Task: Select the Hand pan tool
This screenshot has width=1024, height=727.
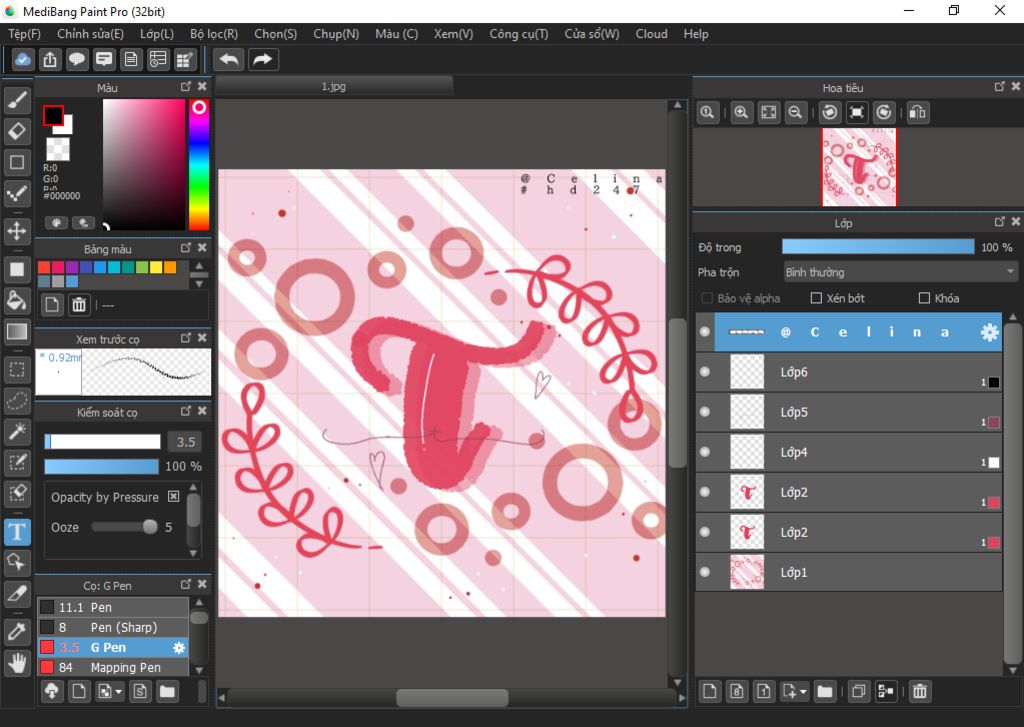Action: coord(18,663)
